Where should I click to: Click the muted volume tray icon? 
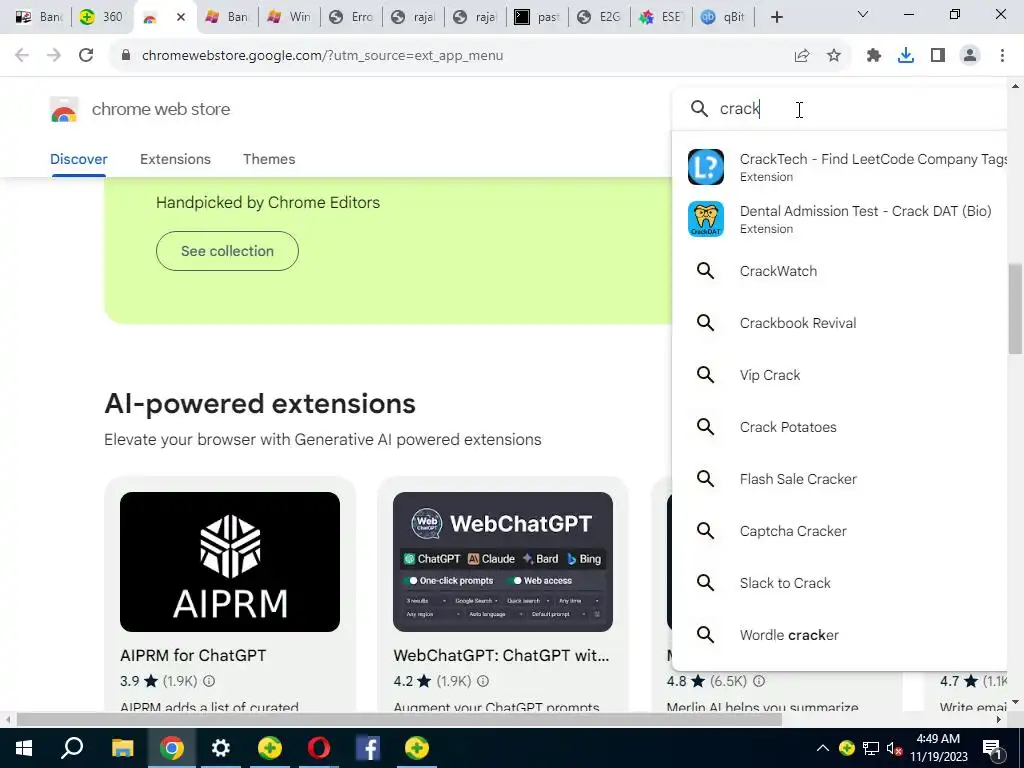coord(893,748)
